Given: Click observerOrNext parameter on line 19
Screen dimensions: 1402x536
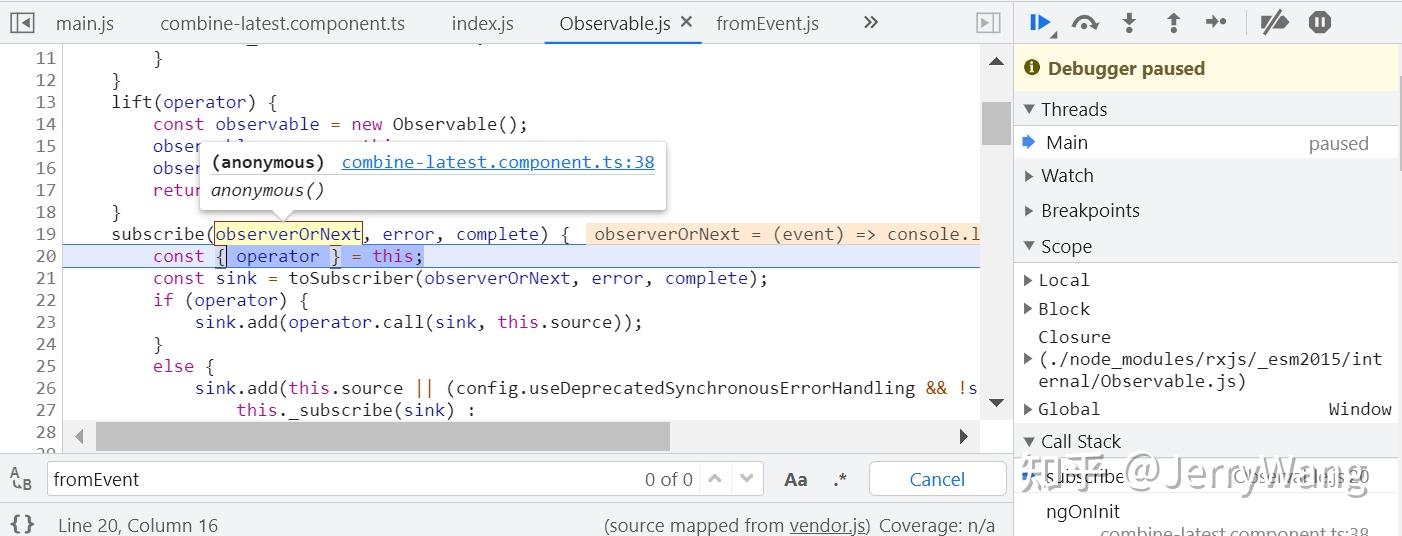Looking at the screenshot, I should [288, 234].
